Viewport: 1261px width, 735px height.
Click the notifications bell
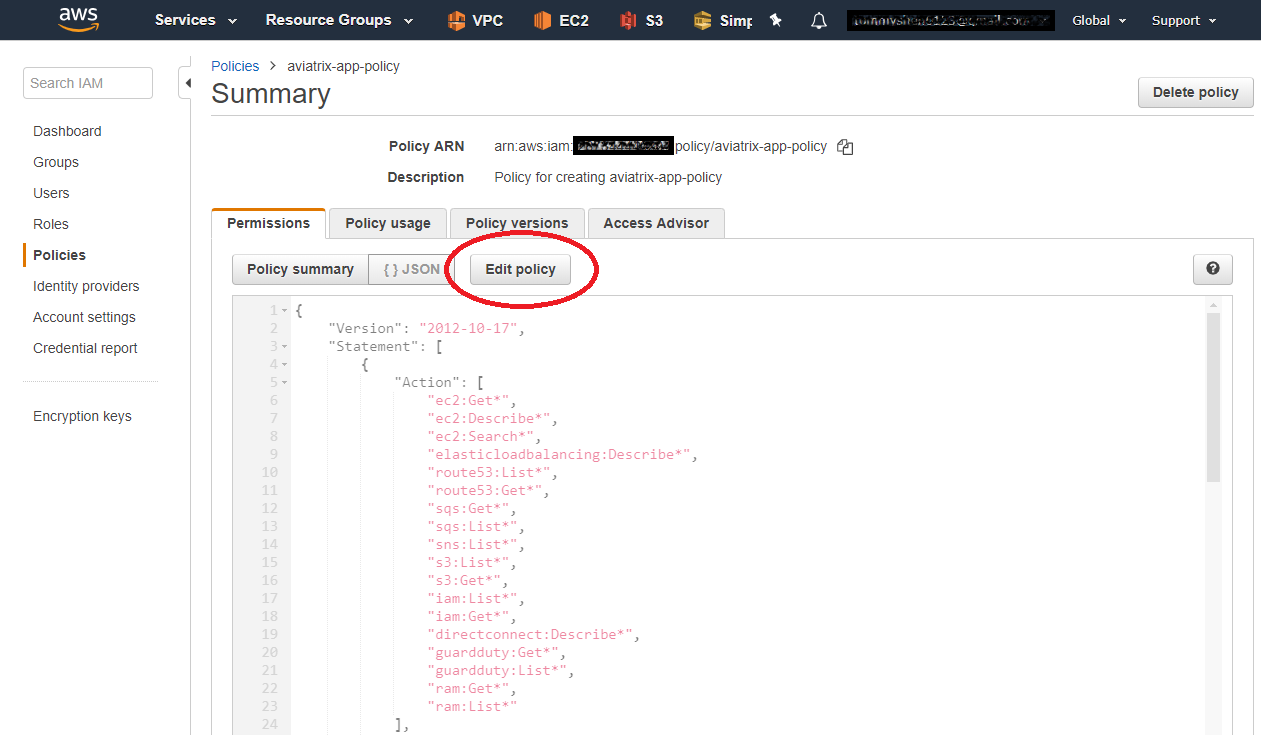[818, 19]
